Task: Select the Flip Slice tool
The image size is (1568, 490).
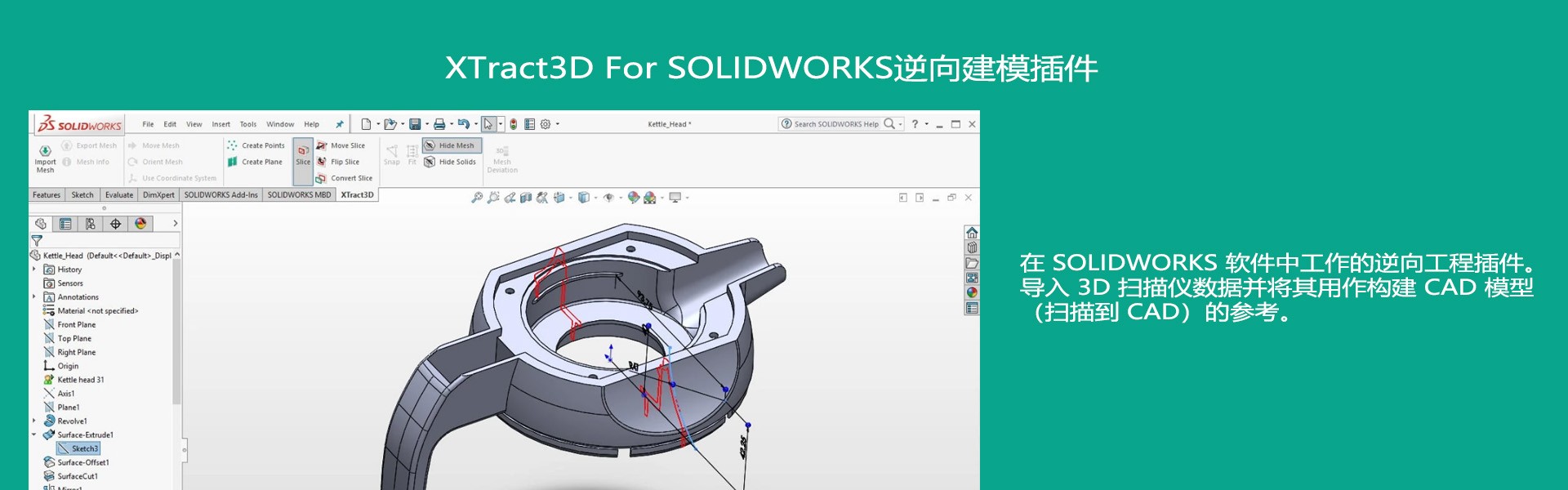Action: tap(344, 162)
